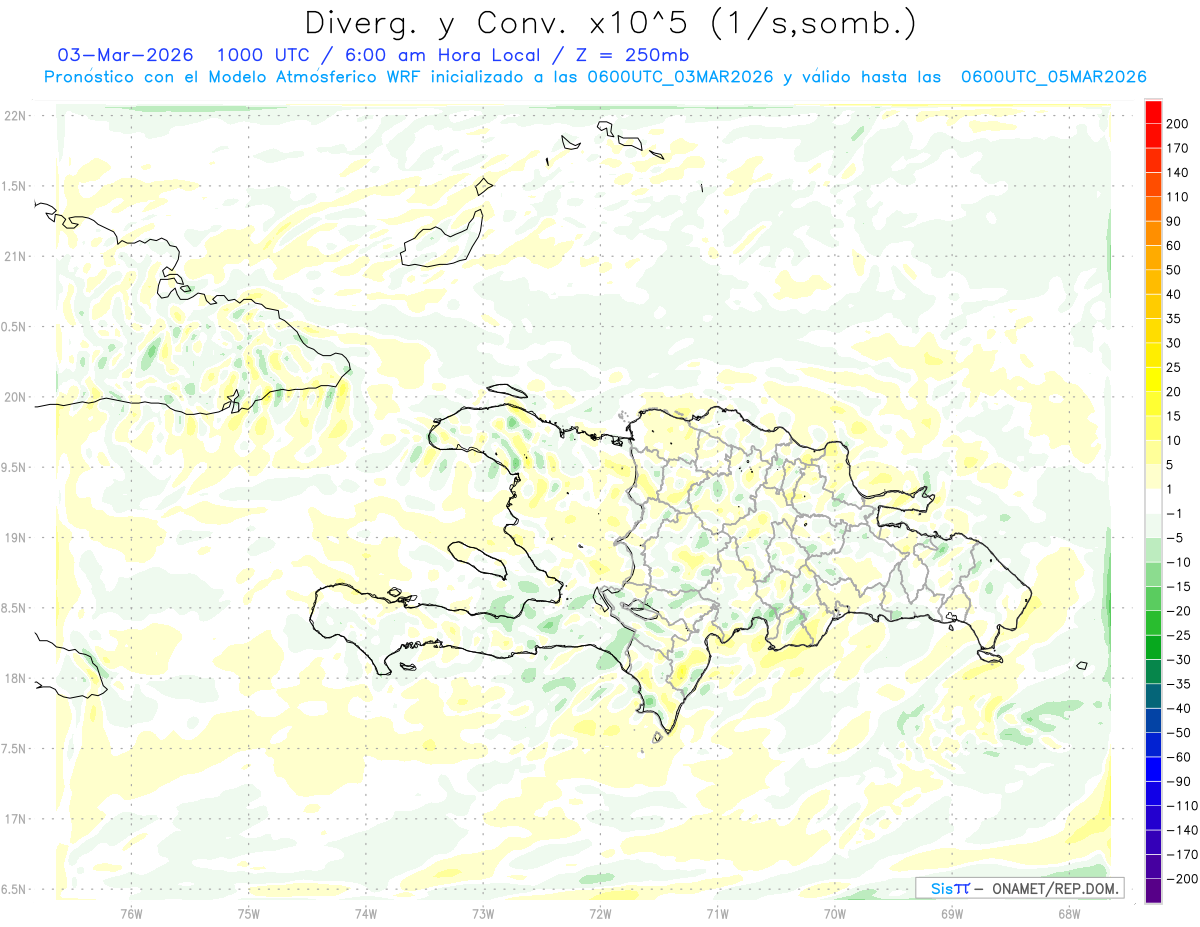Click the white colorbar swatch between 1 and -1
1200x927 pixels.
pyautogui.click(x=1153, y=501)
